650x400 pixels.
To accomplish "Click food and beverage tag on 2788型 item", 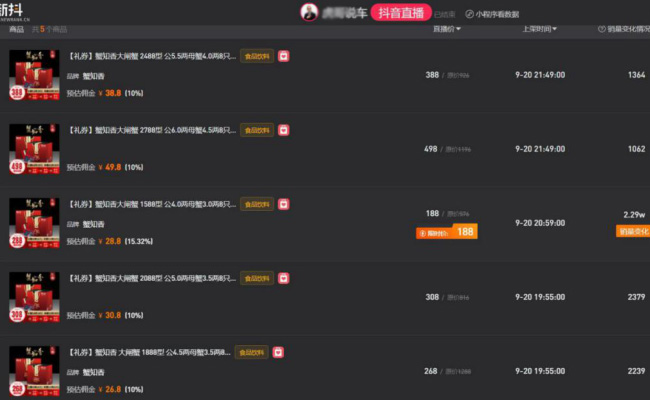I will coord(257,130).
